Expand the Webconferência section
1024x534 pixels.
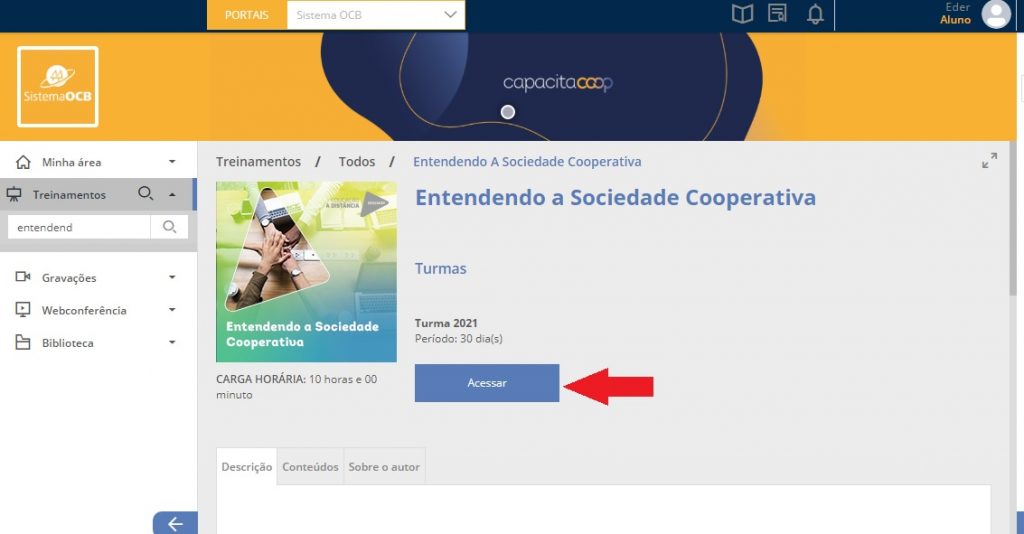point(97,310)
